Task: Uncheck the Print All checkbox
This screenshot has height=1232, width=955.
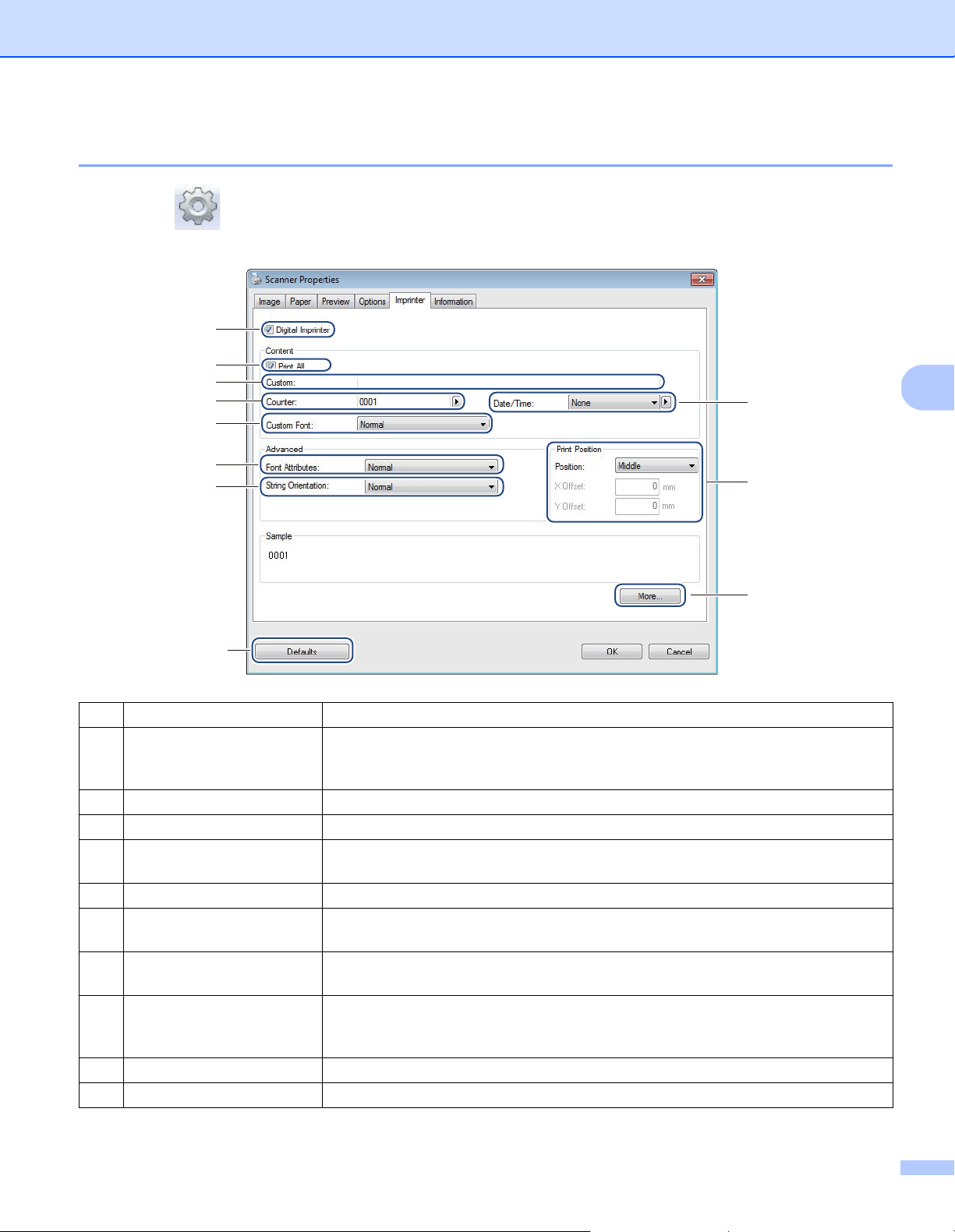Action: pyautogui.click(x=271, y=365)
